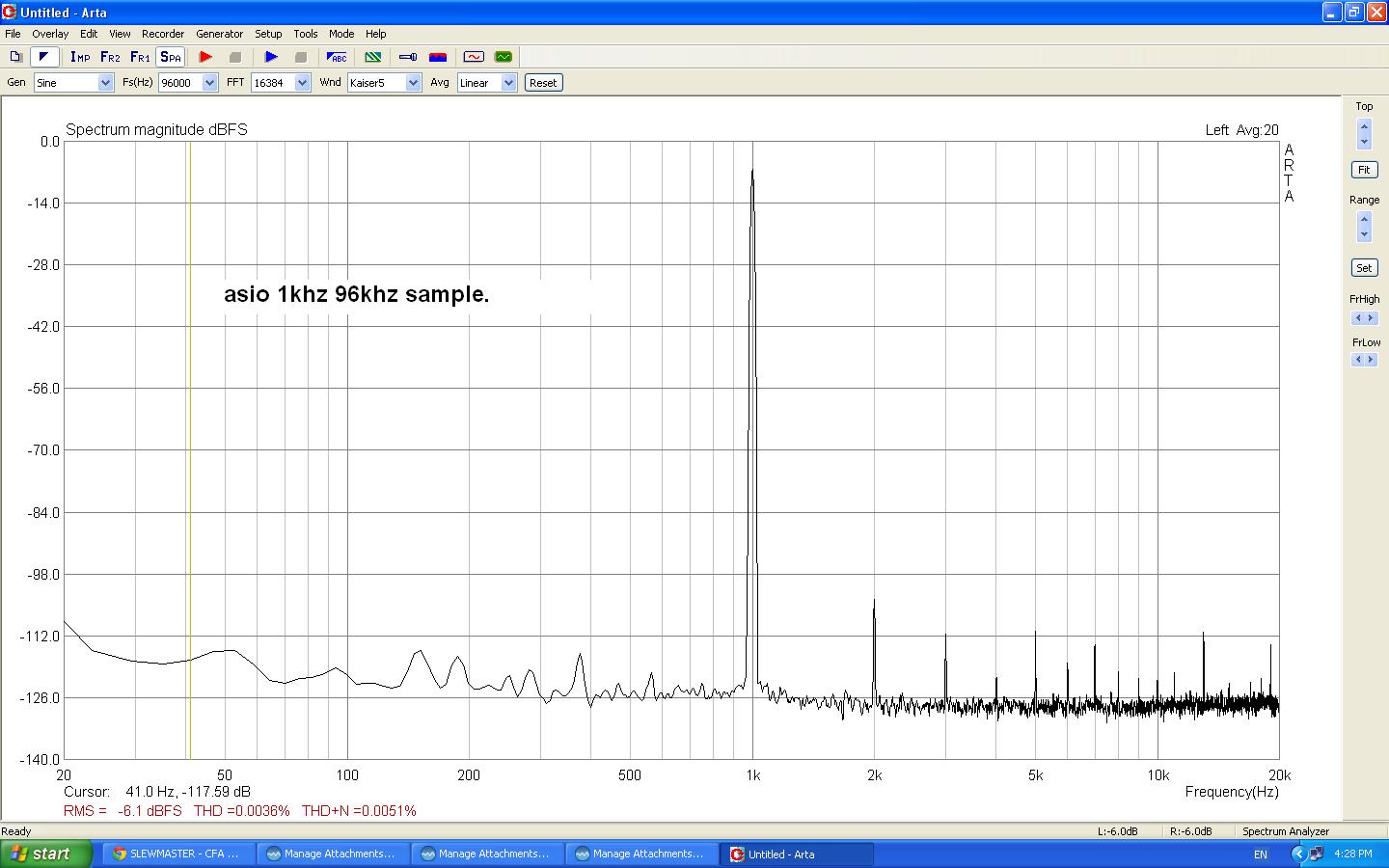The height and width of the screenshot is (868, 1389).
Task: Click the red sine wave icon
Action: [474, 57]
